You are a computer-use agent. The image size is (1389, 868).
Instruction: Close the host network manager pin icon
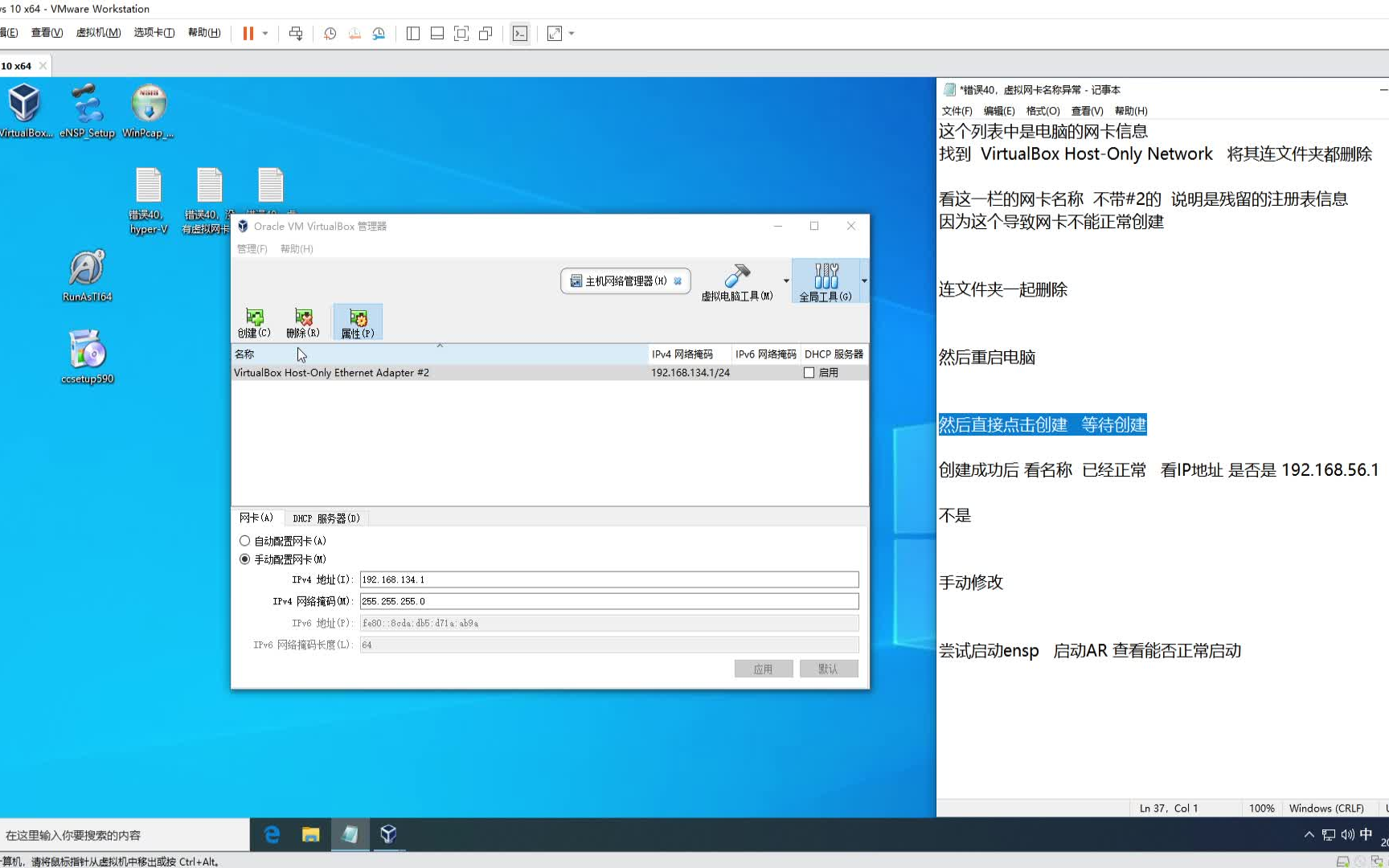pos(678,281)
